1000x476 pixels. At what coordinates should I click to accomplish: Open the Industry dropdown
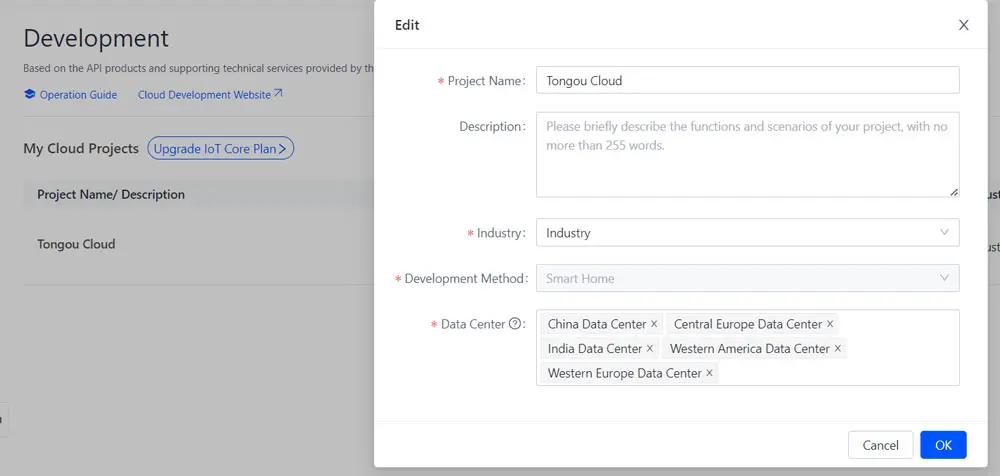pos(747,233)
